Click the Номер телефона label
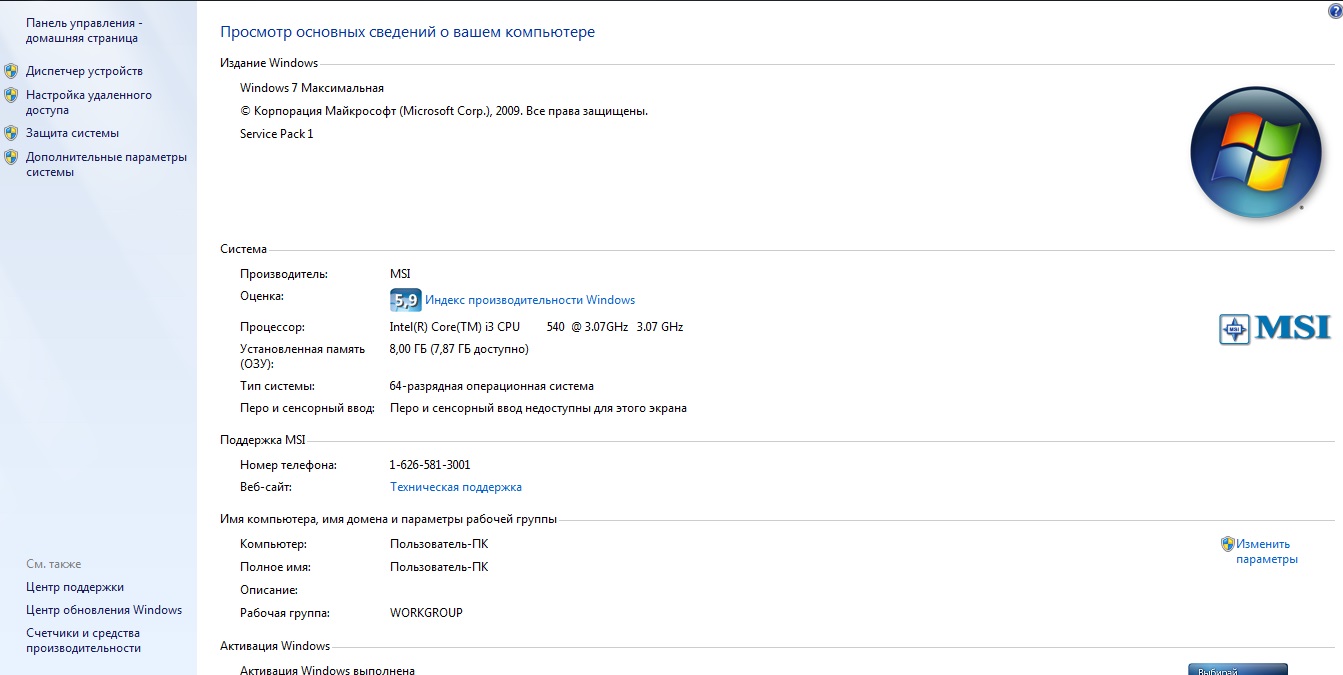 288,465
